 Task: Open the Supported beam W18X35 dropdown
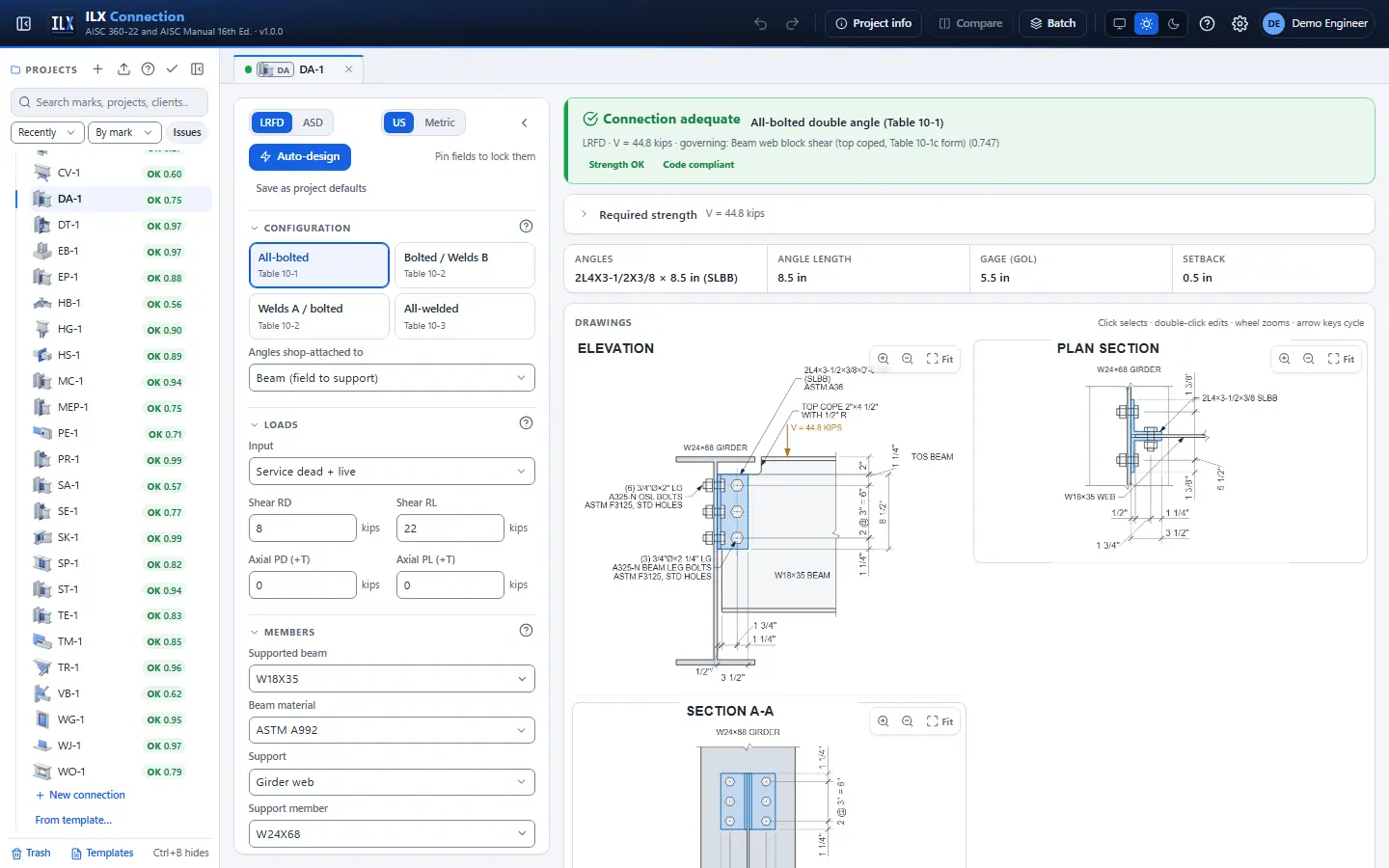click(392, 679)
